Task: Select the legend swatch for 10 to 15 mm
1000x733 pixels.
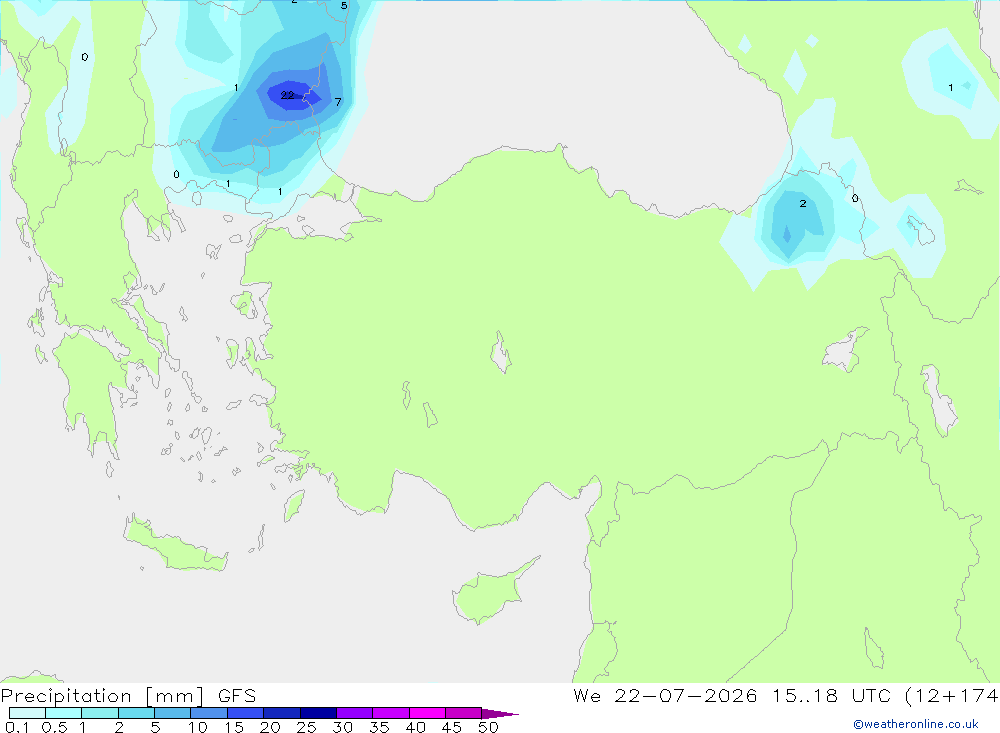Action: 209,713
